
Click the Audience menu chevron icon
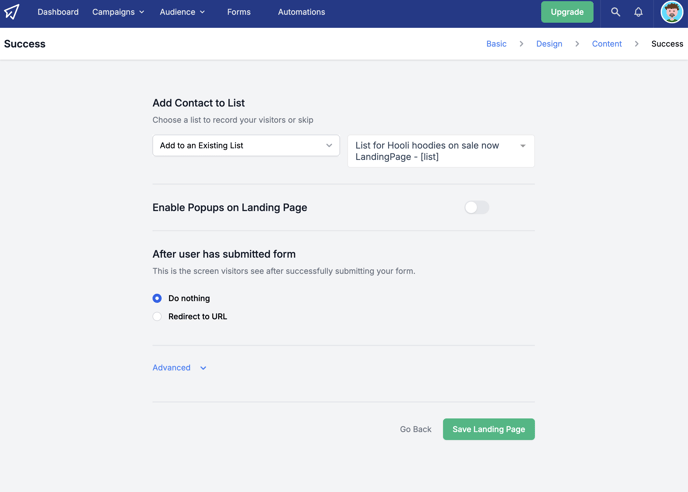(x=202, y=12)
